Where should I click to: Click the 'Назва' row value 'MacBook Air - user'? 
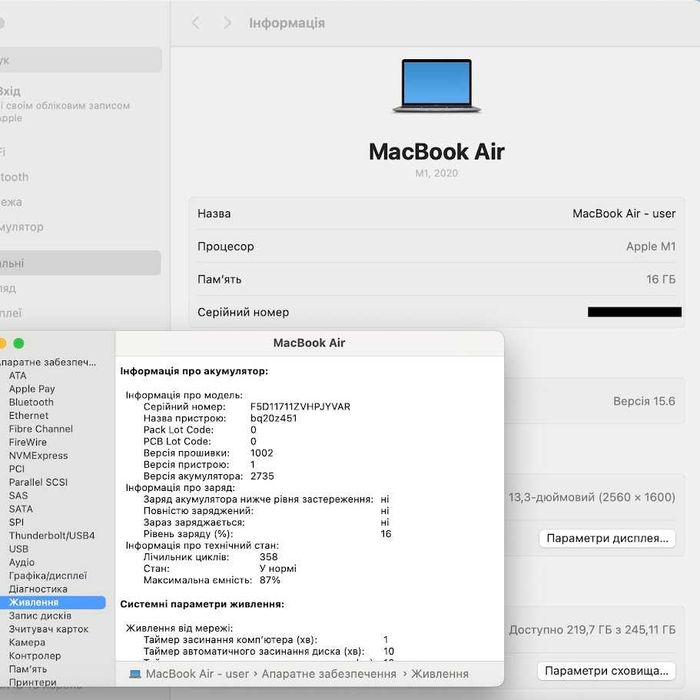pos(624,214)
